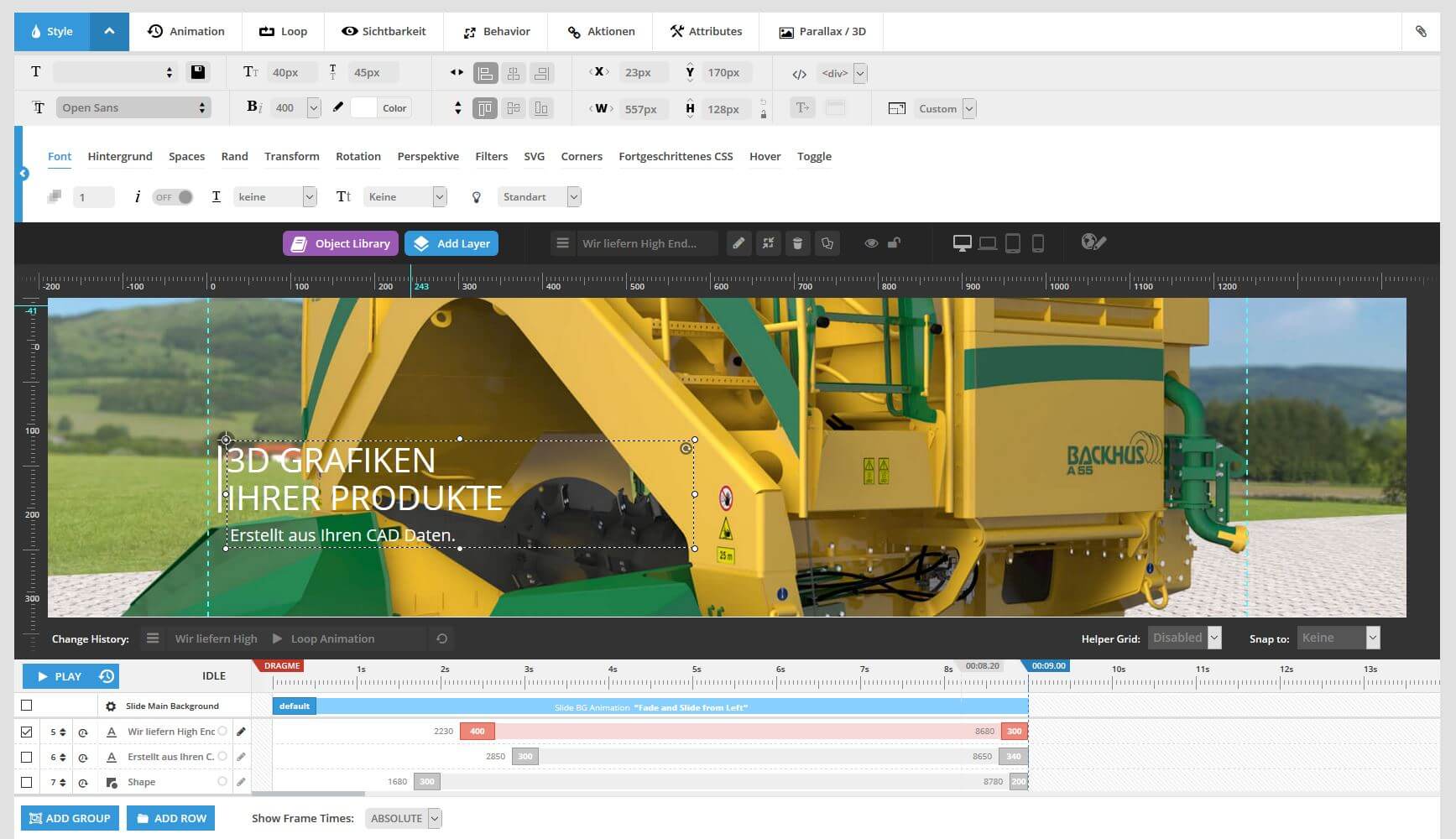Open the Sichtbarkeit tab
The width and height of the screenshot is (1456, 839).
(384, 31)
